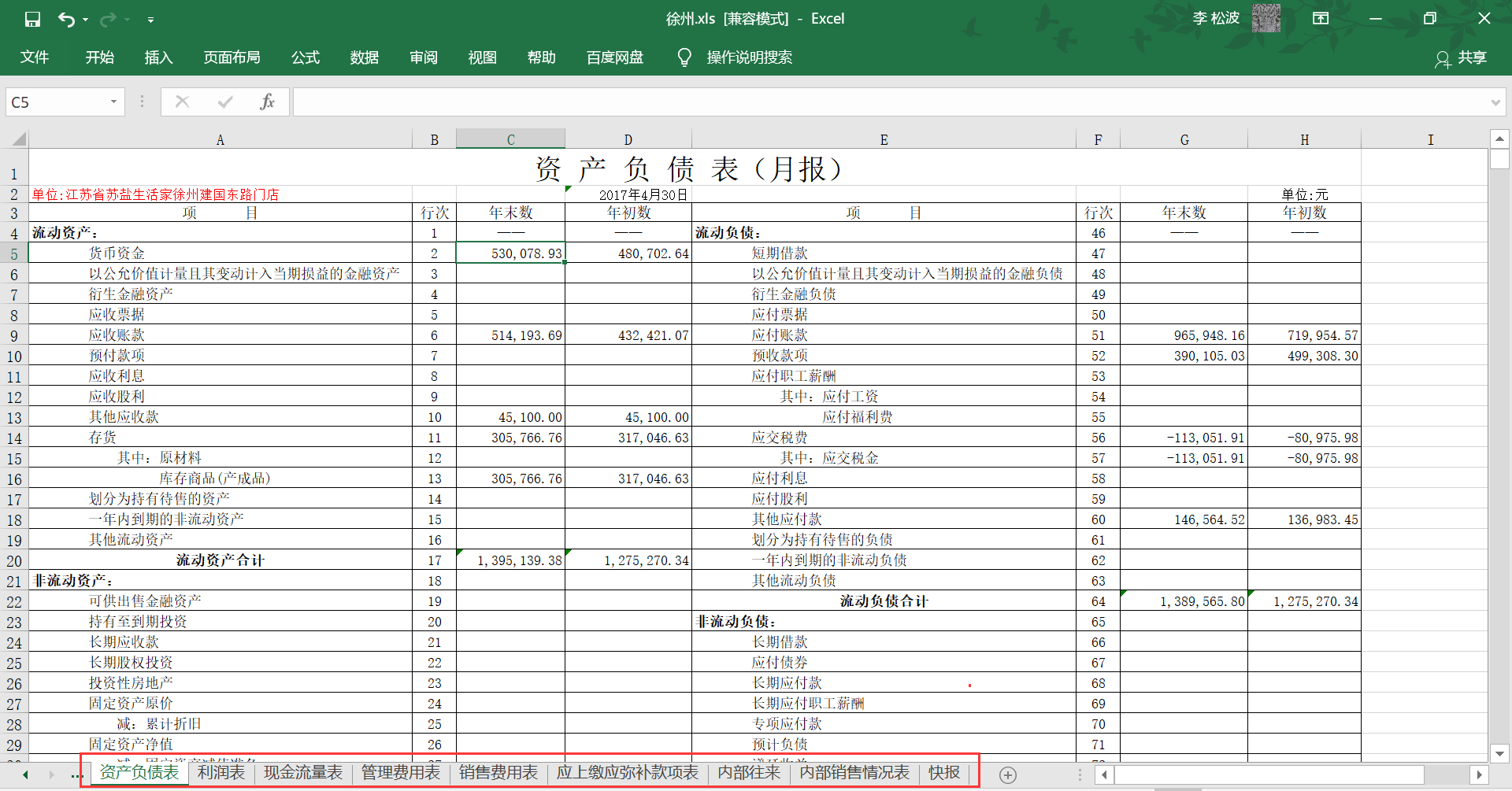Viewport: 1512px width, 791px height.
Task: Click the vertical scrollbar up arrow
Action: pos(1499,139)
